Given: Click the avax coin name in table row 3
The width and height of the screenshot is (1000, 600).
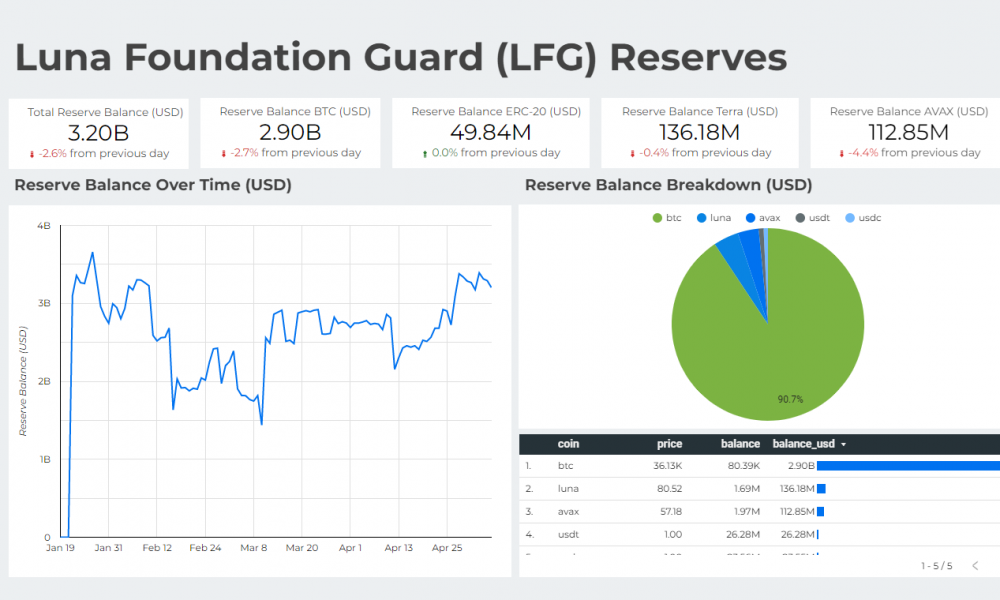Looking at the screenshot, I should coord(568,512).
